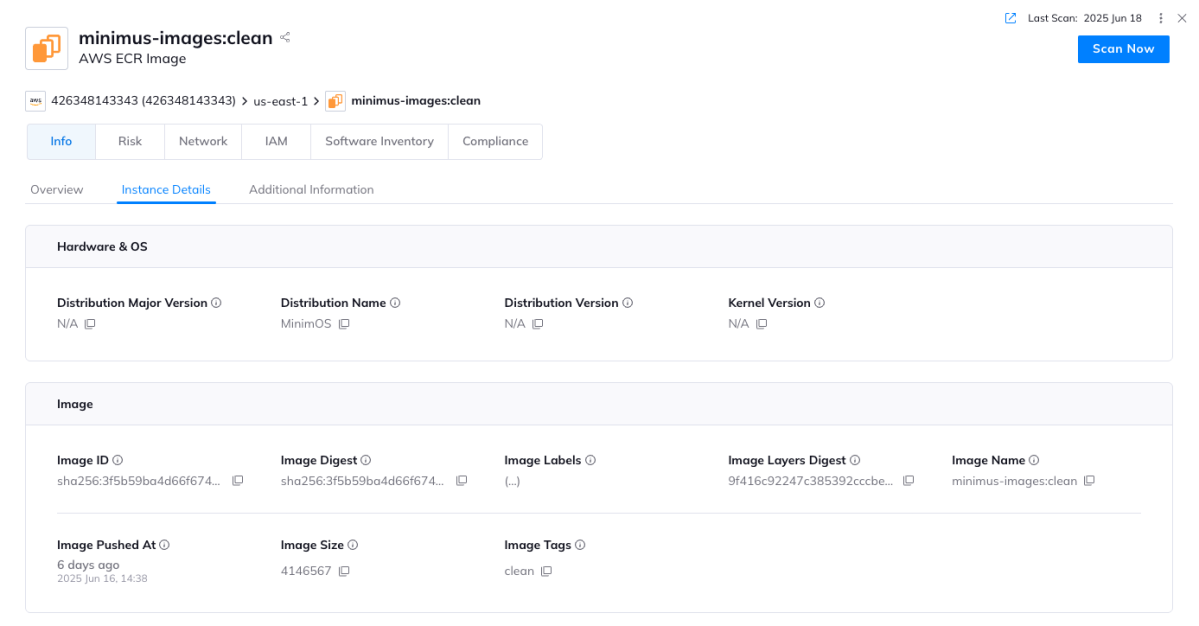Image resolution: width=1199 pixels, height=626 pixels.
Task: Click minimus-images:clean in breadcrumb
Action: [x=416, y=101]
